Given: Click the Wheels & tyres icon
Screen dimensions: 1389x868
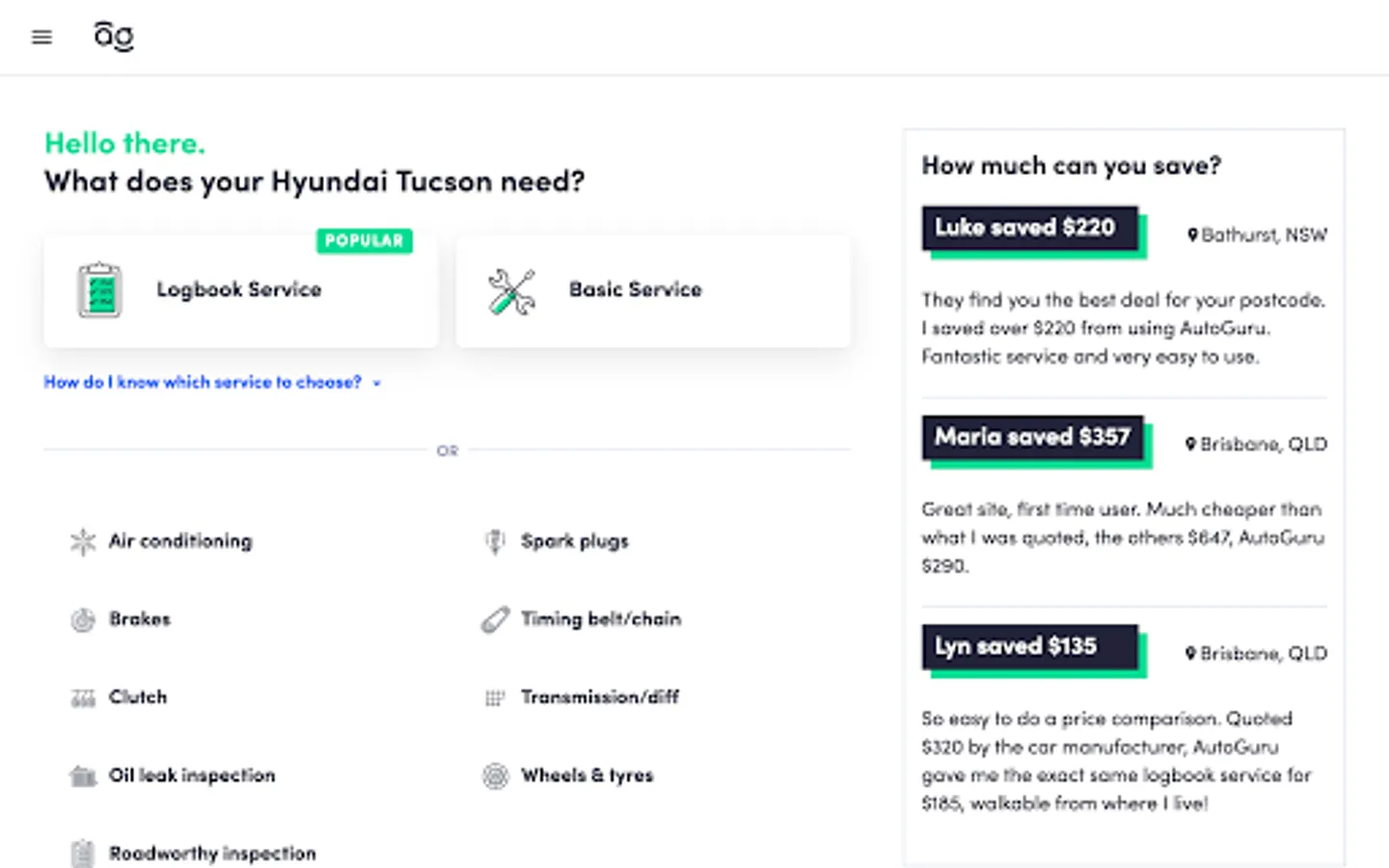Looking at the screenshot, I should point(495,776).
